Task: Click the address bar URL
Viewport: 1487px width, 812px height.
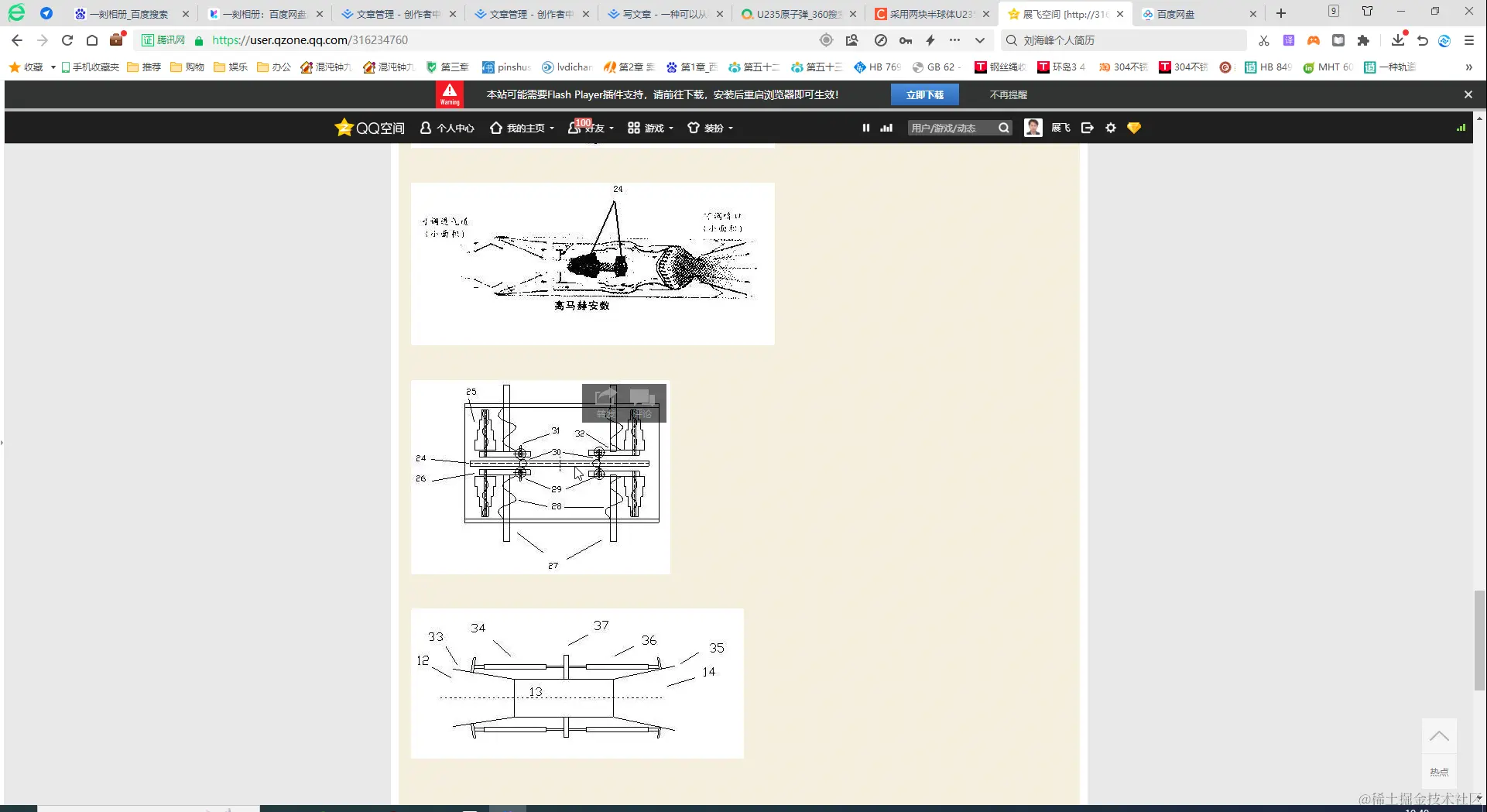Action: coord(310,40)
